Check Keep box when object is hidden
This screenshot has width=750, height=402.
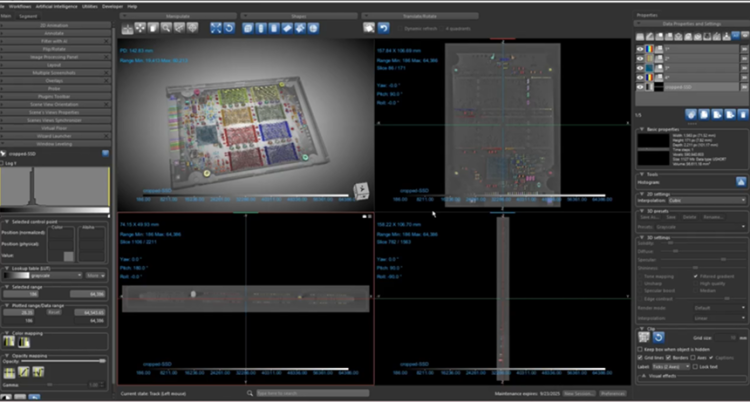point(640,349)
